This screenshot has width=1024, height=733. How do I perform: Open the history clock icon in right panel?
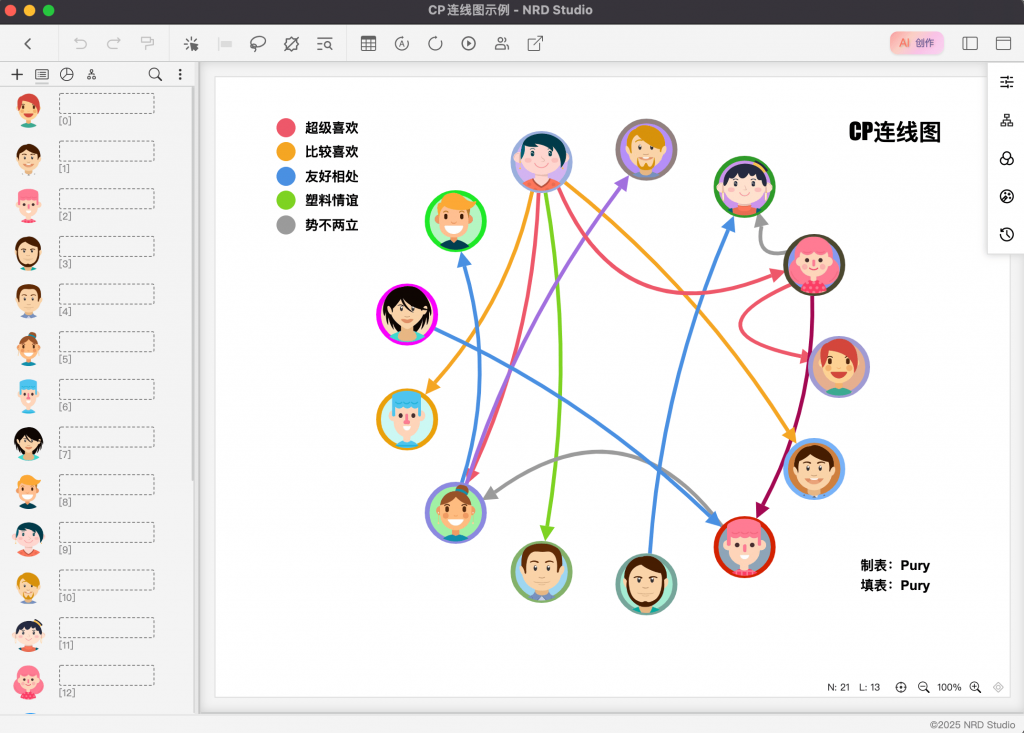coord(1006,234)
